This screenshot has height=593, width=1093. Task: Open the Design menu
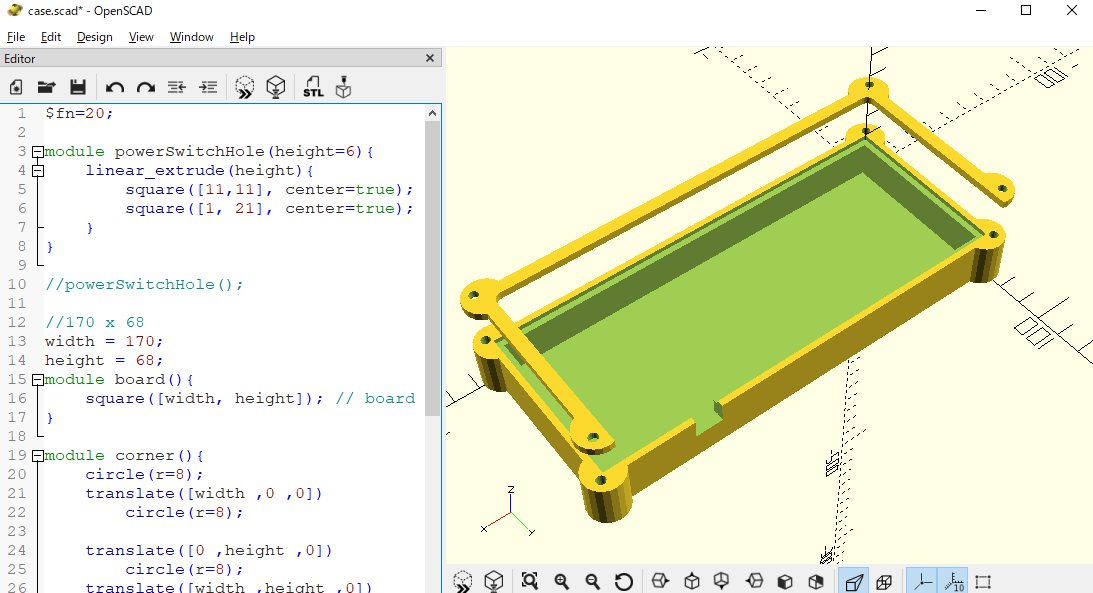(x=95, y=37)
